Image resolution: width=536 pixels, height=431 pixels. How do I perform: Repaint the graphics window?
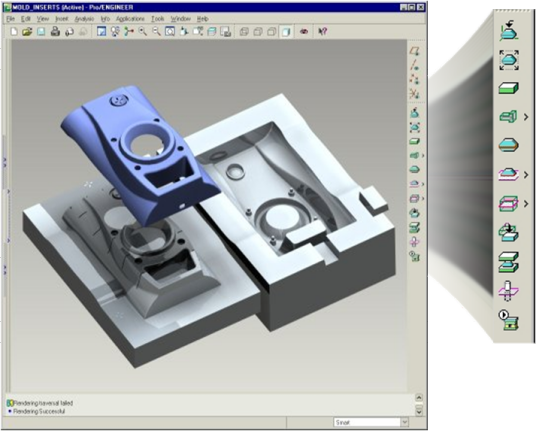tap(101, 32)
